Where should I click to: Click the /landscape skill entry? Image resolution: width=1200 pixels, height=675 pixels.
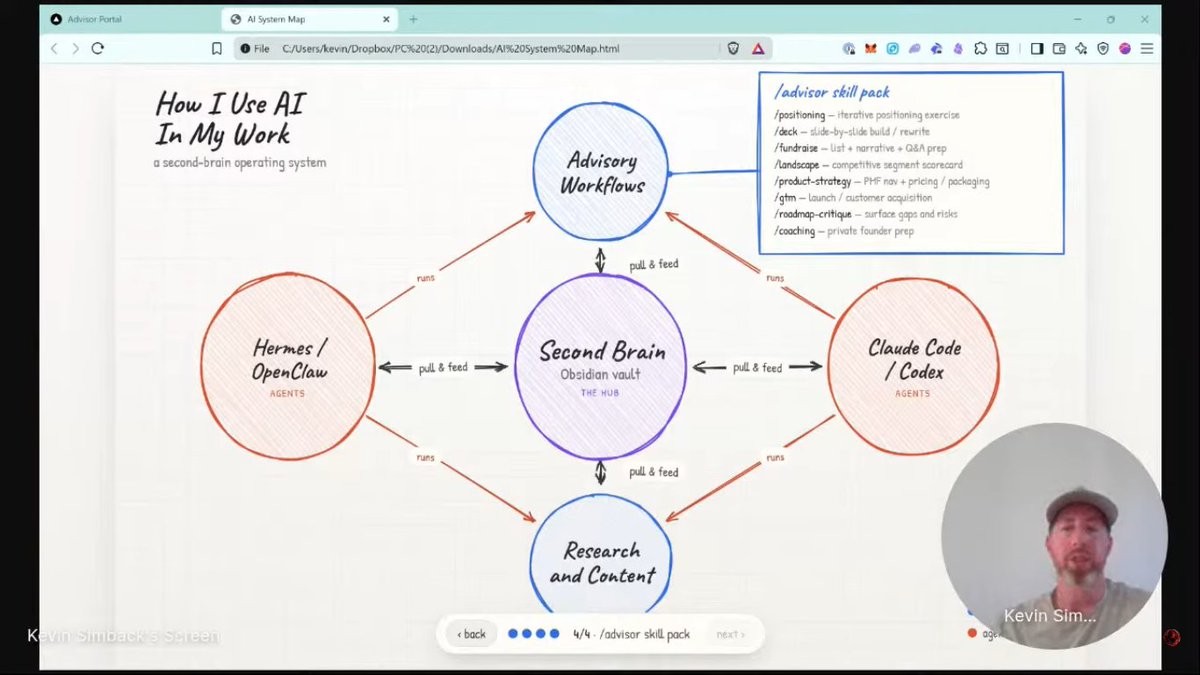[x=868, y=165]
